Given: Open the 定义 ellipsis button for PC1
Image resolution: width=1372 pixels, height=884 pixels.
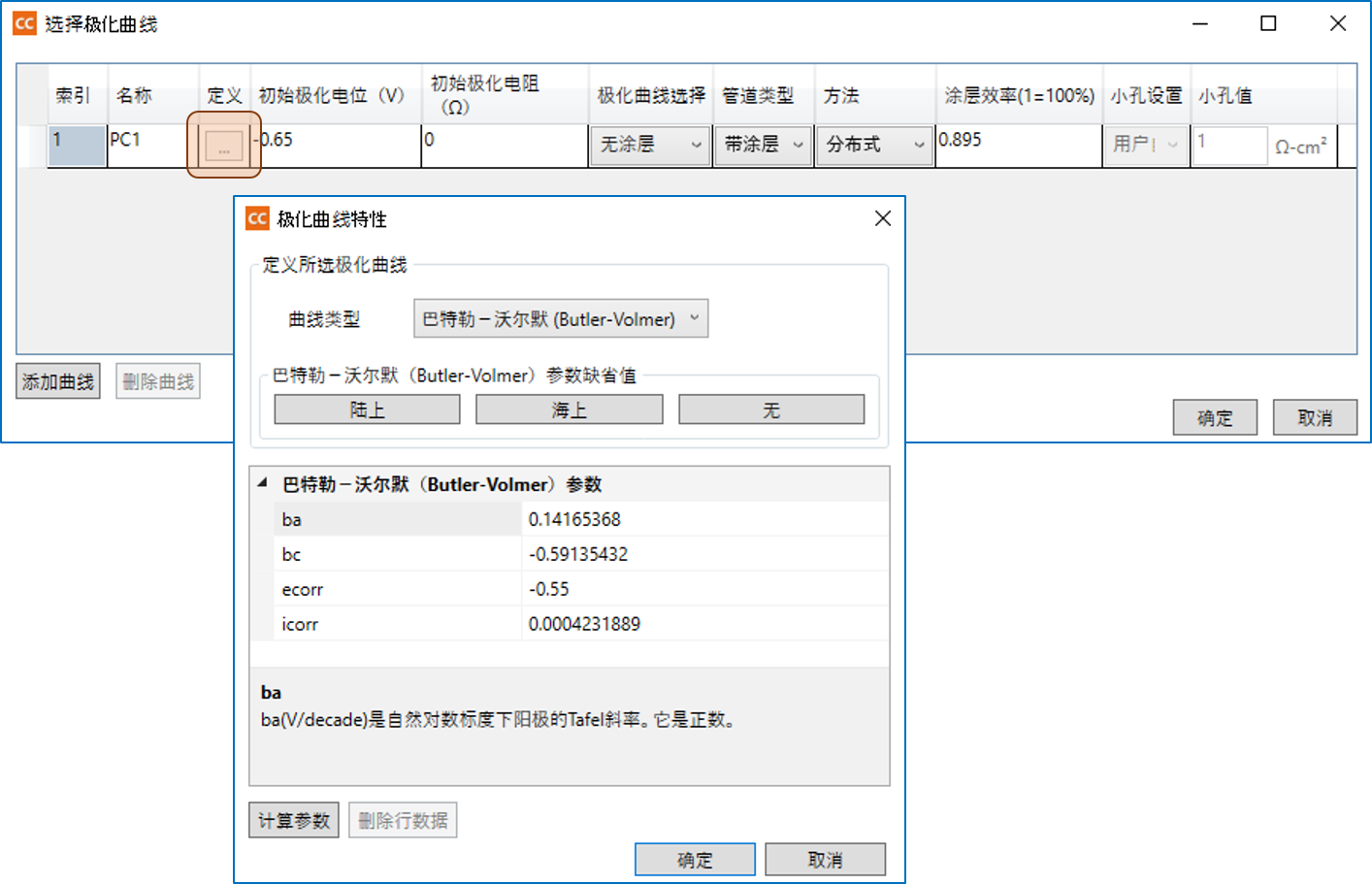Looking at the screenshot, I should (224, 147).
